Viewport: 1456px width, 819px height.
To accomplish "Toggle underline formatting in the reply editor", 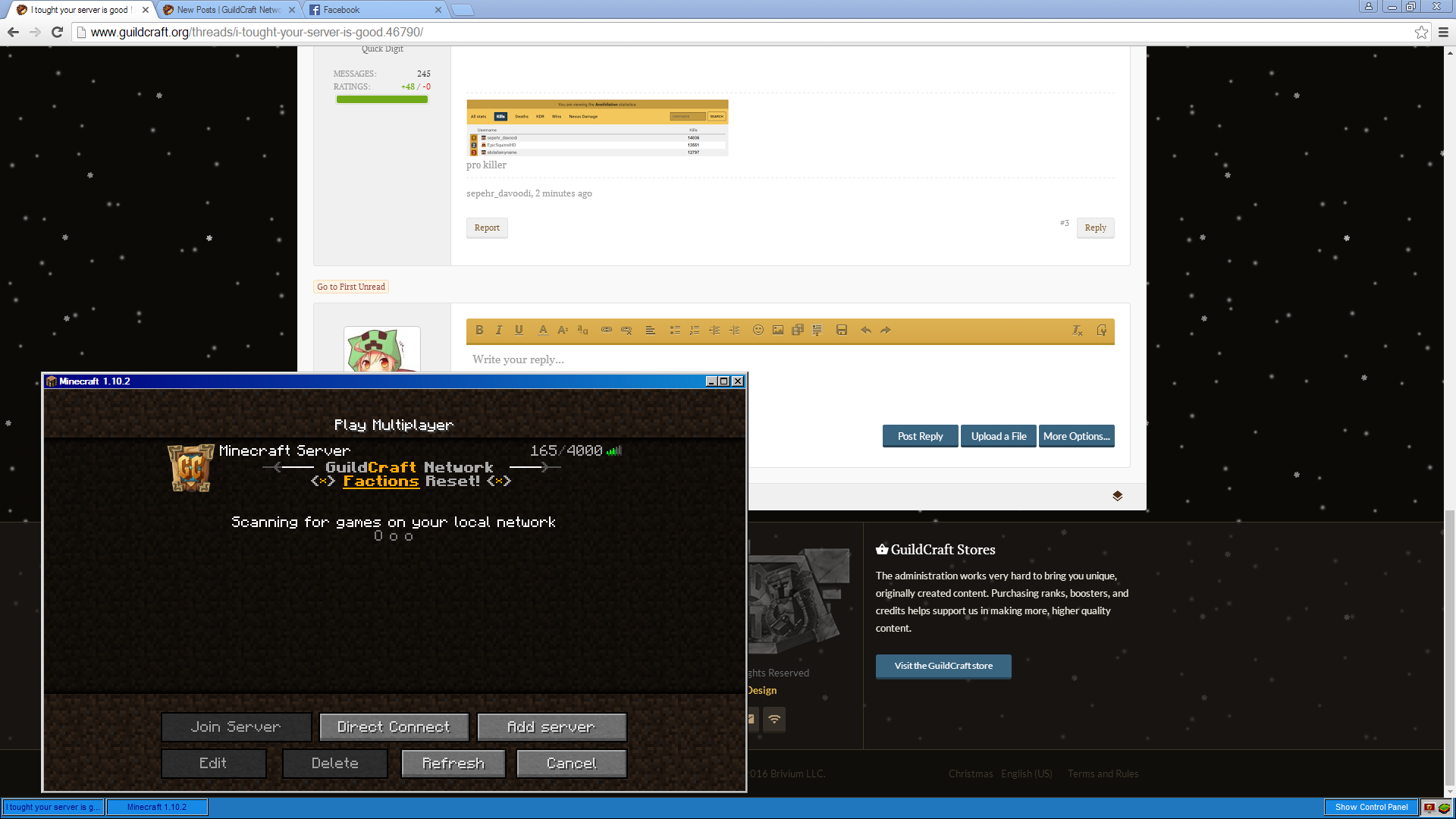I will pyautogui.click(x=519, y=330).
